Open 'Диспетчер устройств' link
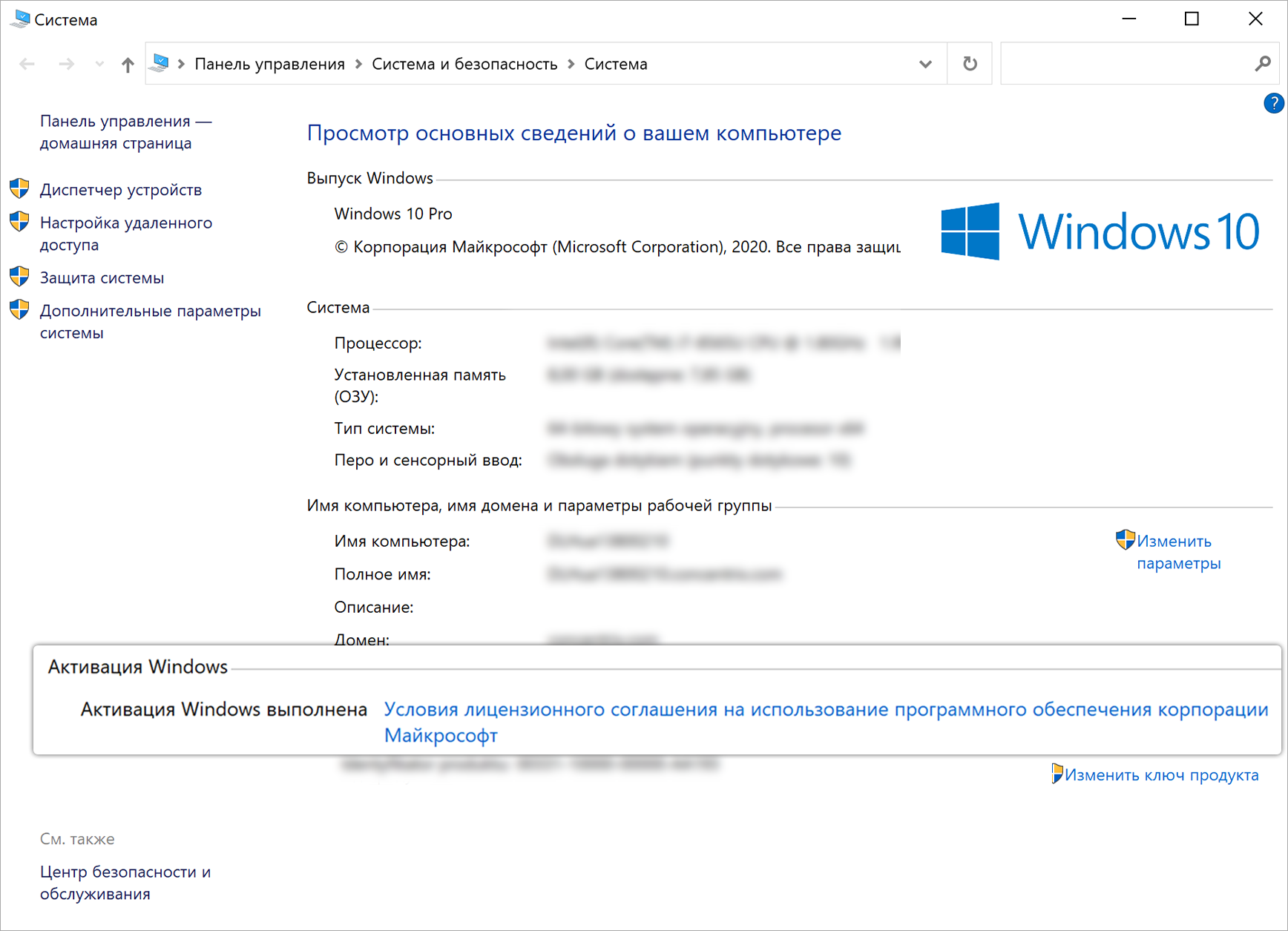 click(x=121, y=190)
